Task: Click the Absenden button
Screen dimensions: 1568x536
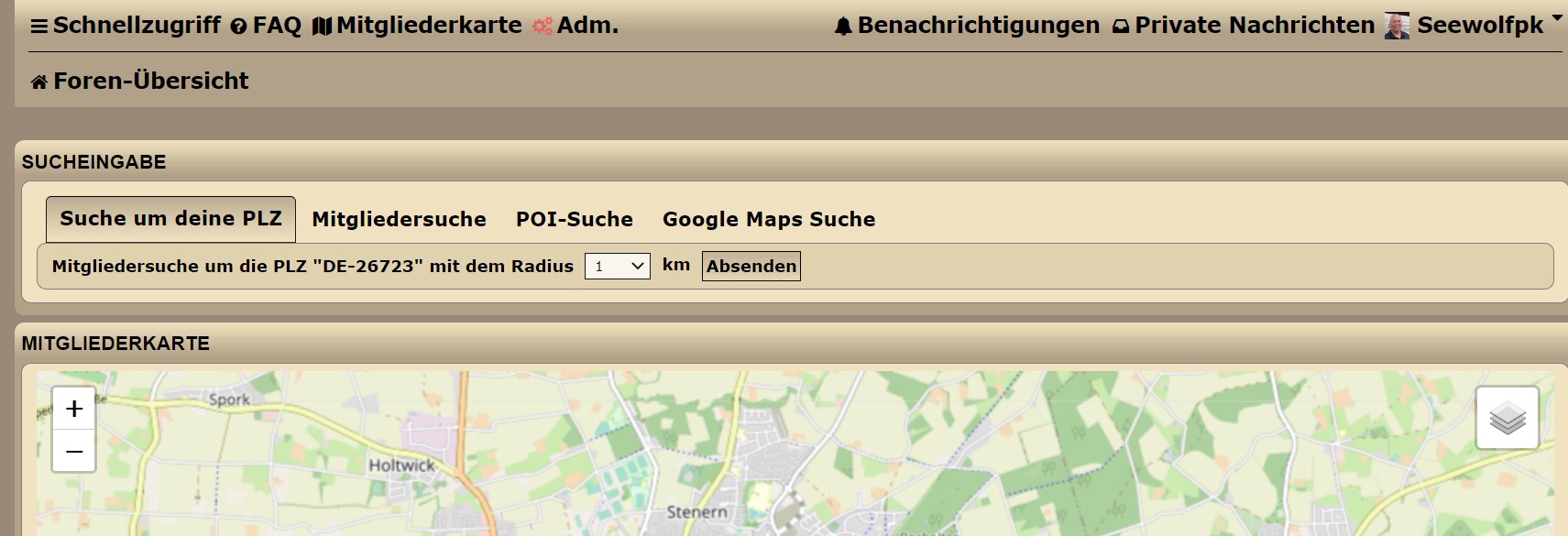Action: pyautogui.click(x=751, y=267)
